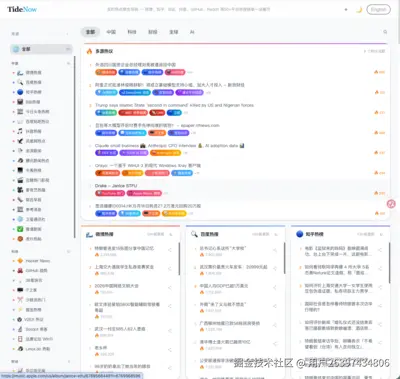Click the flame icon of the 多源热议 panel
Screen dimensions: 400x379
(x=89, y=51)
